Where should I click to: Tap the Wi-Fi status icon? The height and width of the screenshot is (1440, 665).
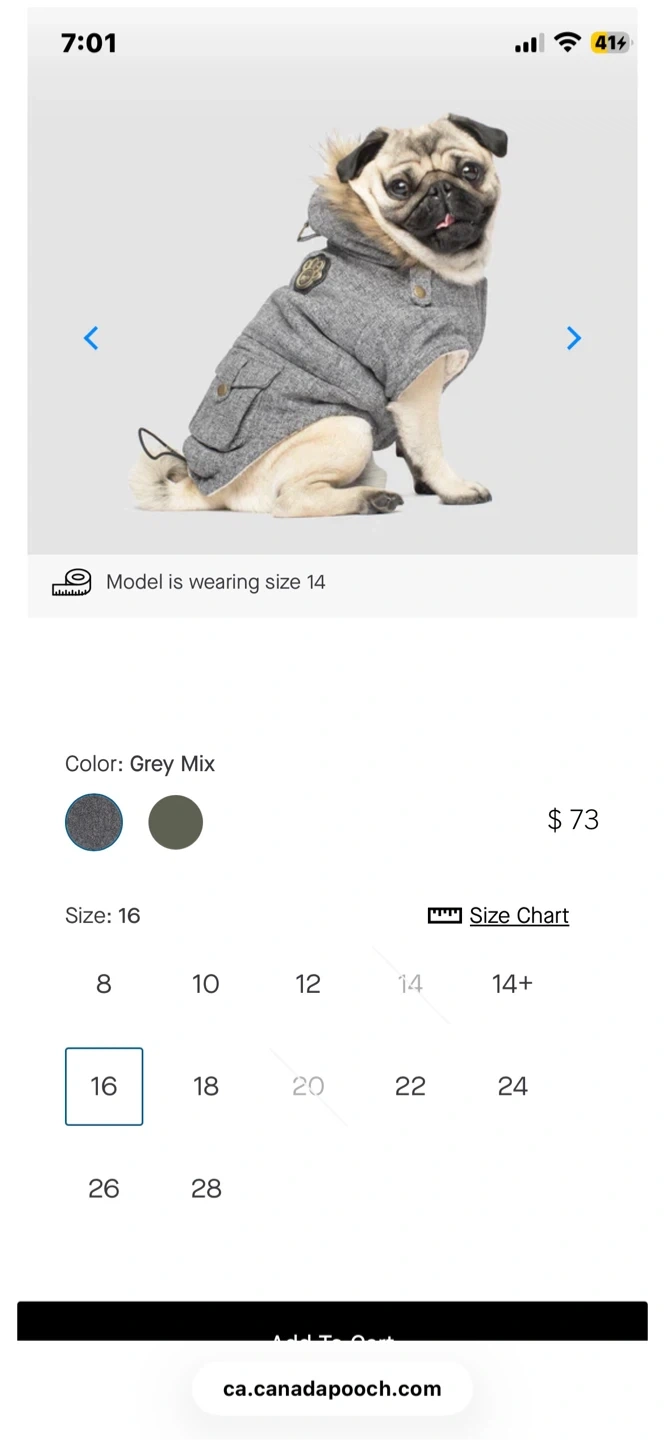pyautogui.click(x=567, y=43)
